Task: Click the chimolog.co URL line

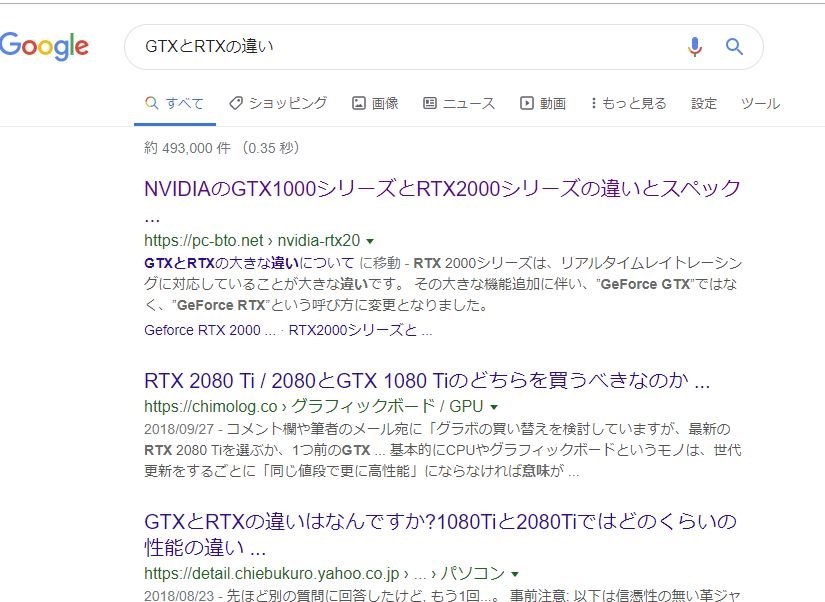Action: tap(314, 406)
